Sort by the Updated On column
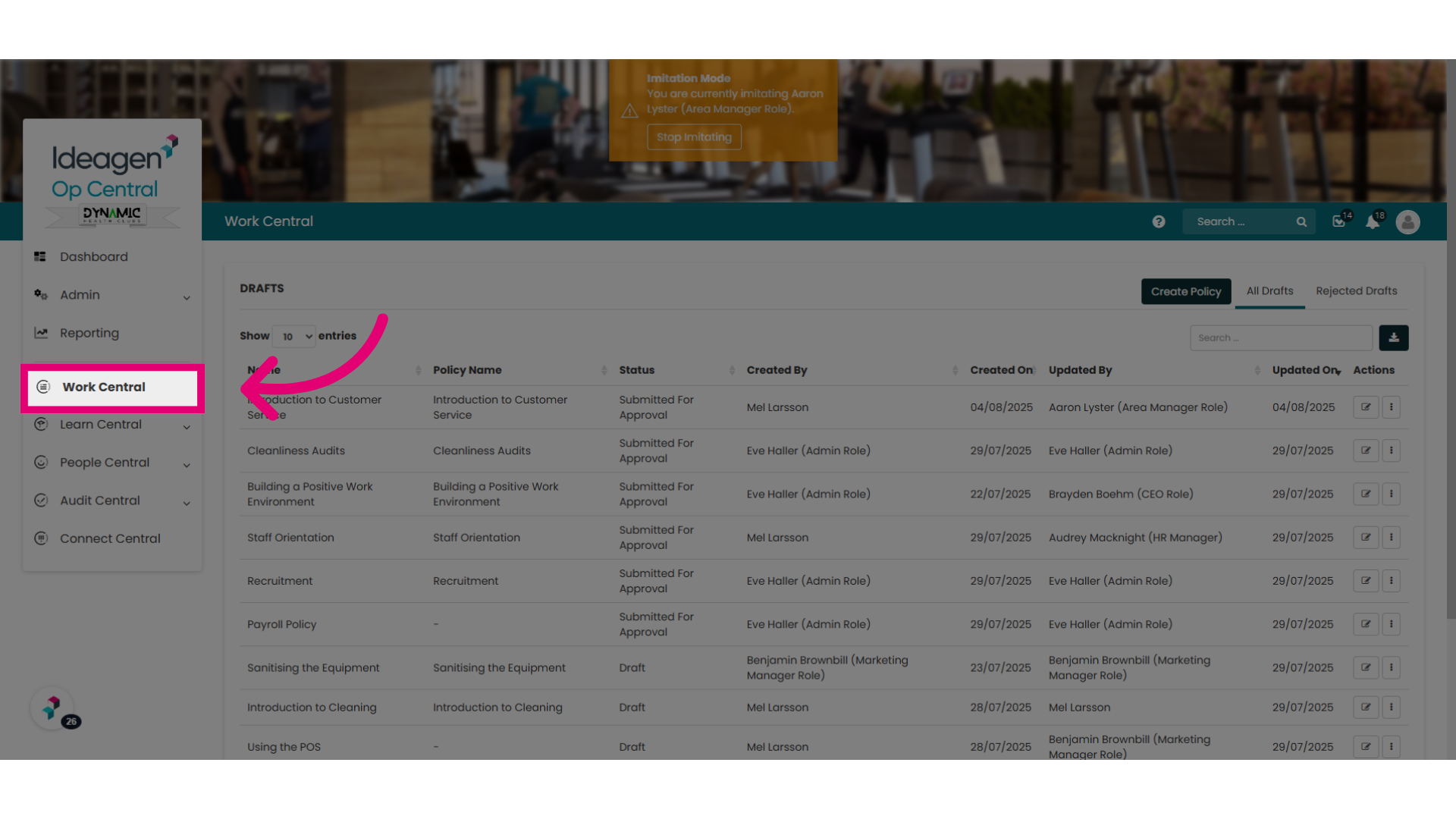Viewport: 1456px width, 819px height. point(1306,370)
